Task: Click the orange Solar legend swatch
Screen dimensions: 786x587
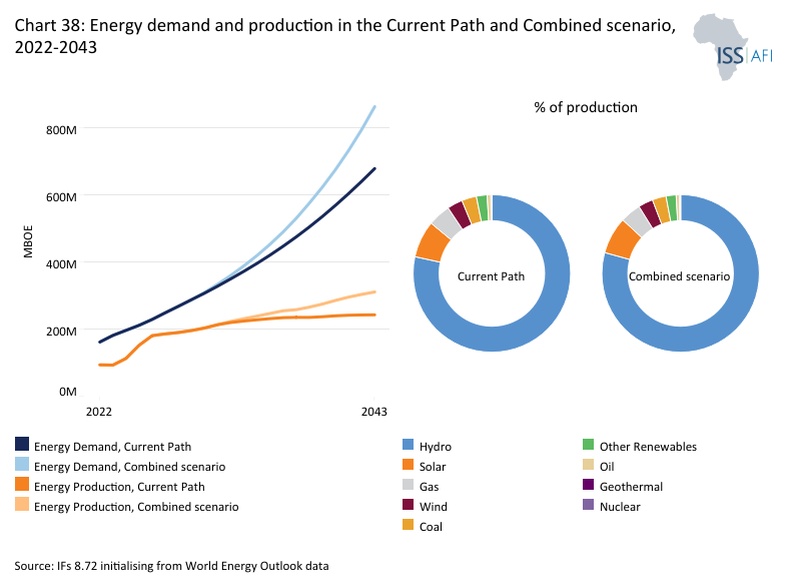Action: (408, 465)
